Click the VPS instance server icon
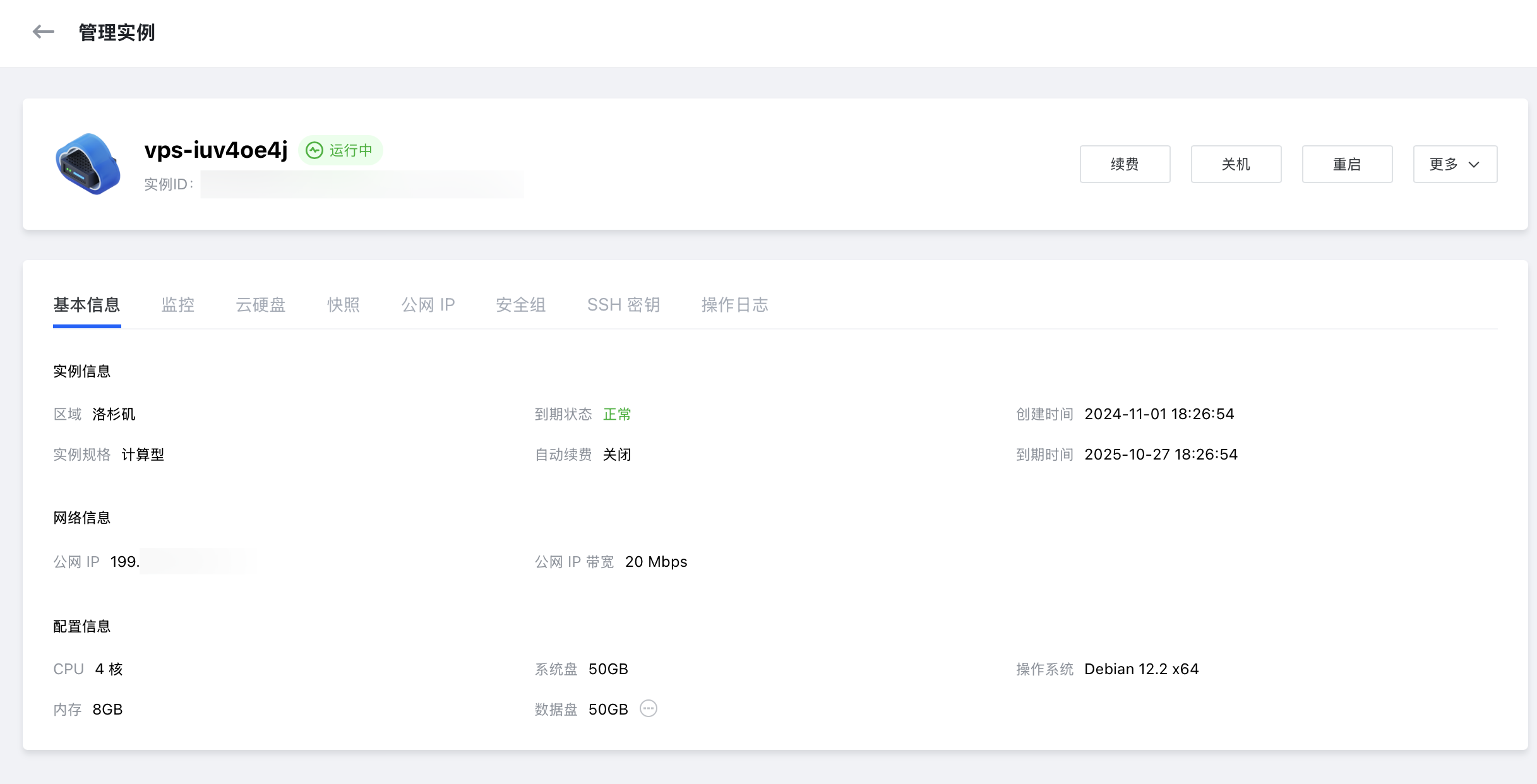This screenshot has width=1537, height=784. coord(88,164)
